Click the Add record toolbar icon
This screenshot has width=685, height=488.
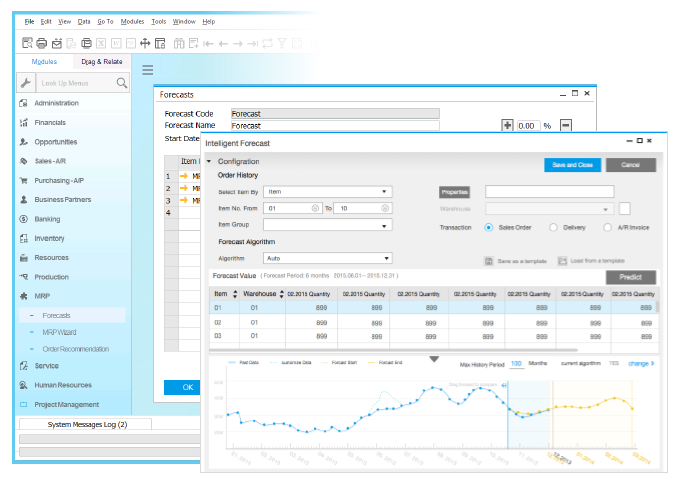[x=194, y=43]
